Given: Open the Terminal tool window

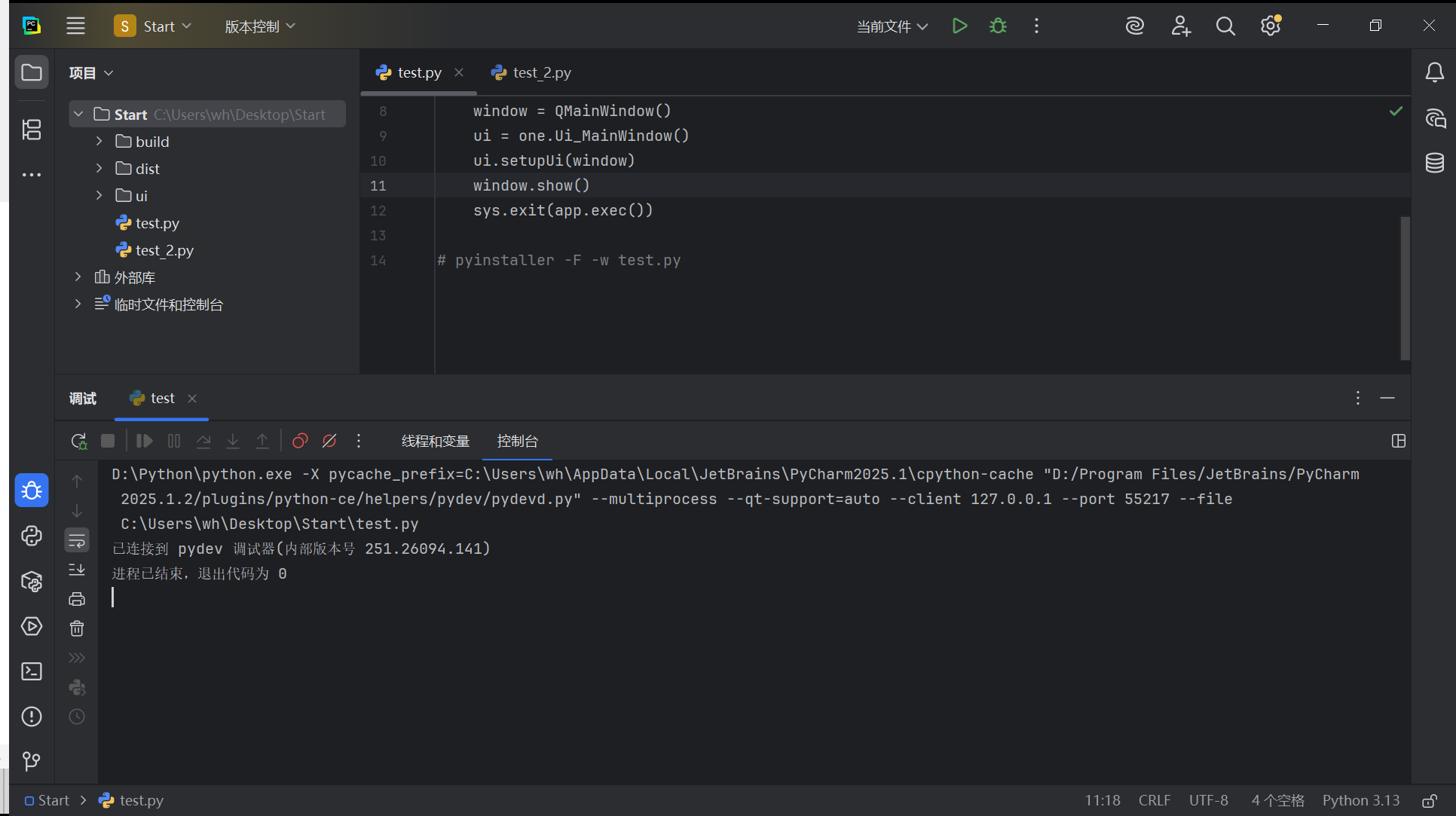Looking at the screenshot, I should (32, 671).
